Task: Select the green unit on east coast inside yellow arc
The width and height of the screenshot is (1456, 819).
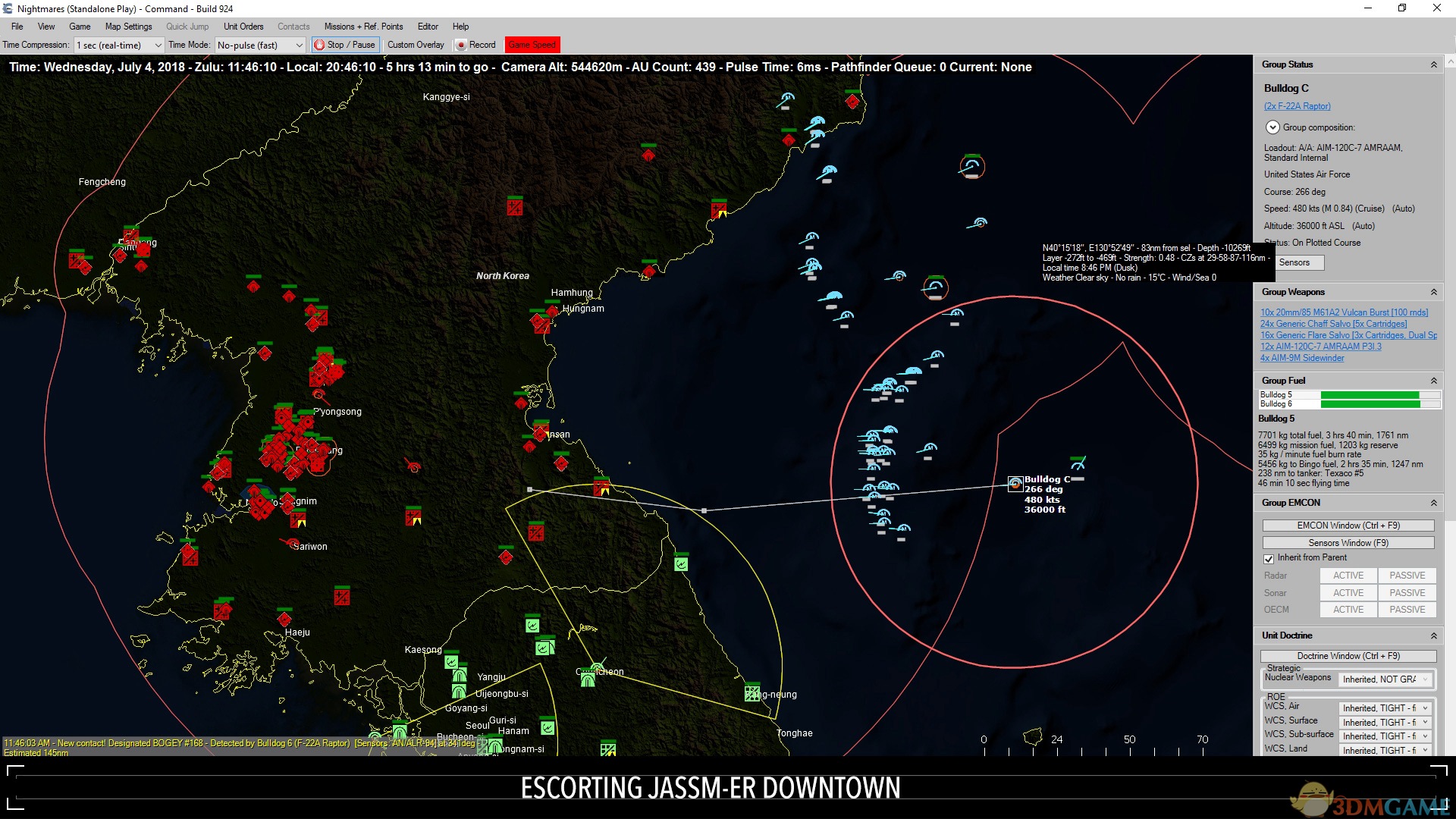Action: click(x=681, y=563)
